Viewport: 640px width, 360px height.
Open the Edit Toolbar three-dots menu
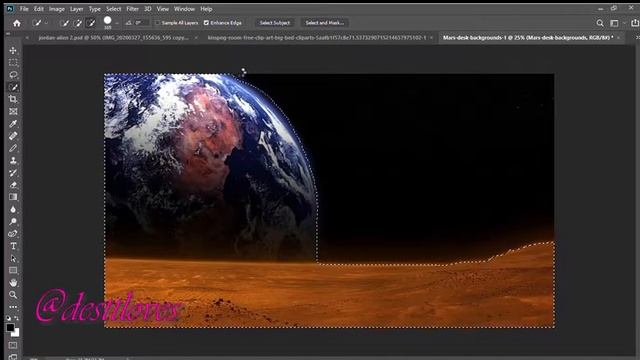(x=13, y=307)
